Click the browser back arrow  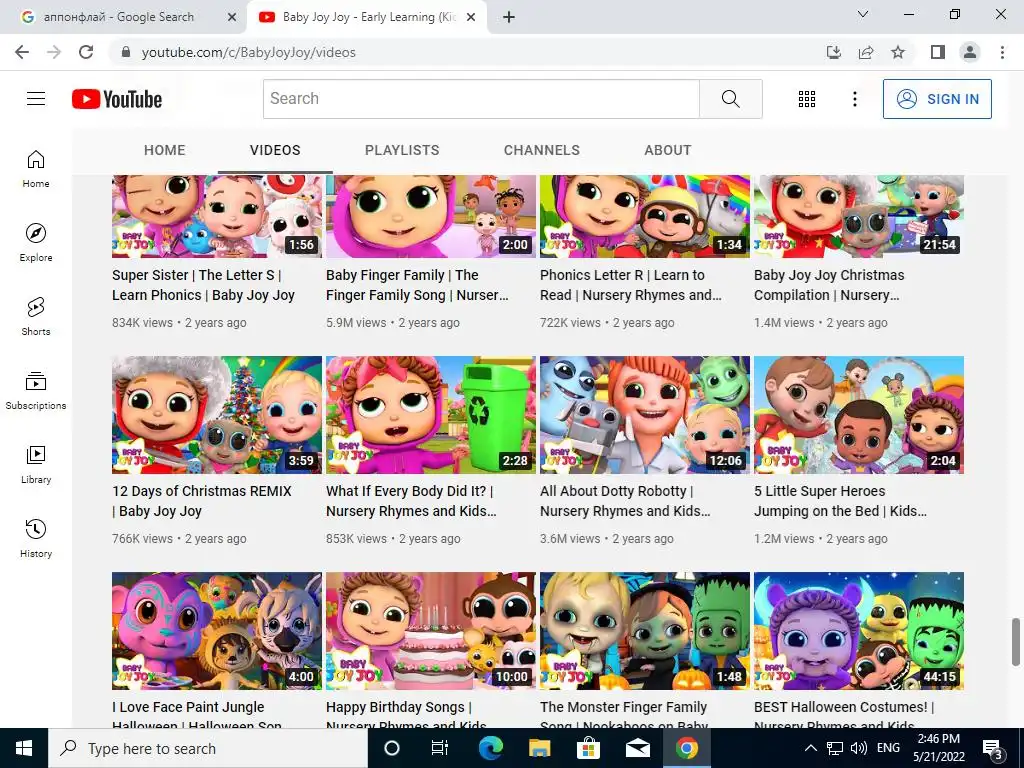coord(22,52)
